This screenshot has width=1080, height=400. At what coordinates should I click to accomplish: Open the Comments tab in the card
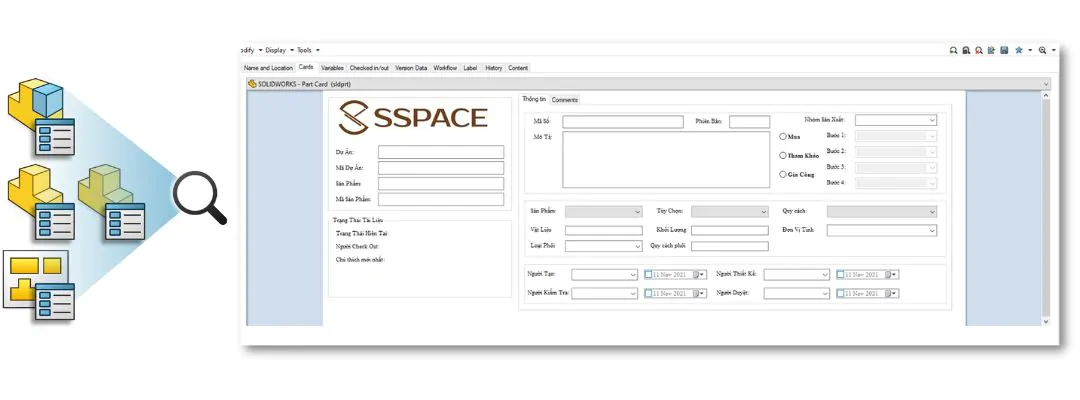click(x=565, y=100)
